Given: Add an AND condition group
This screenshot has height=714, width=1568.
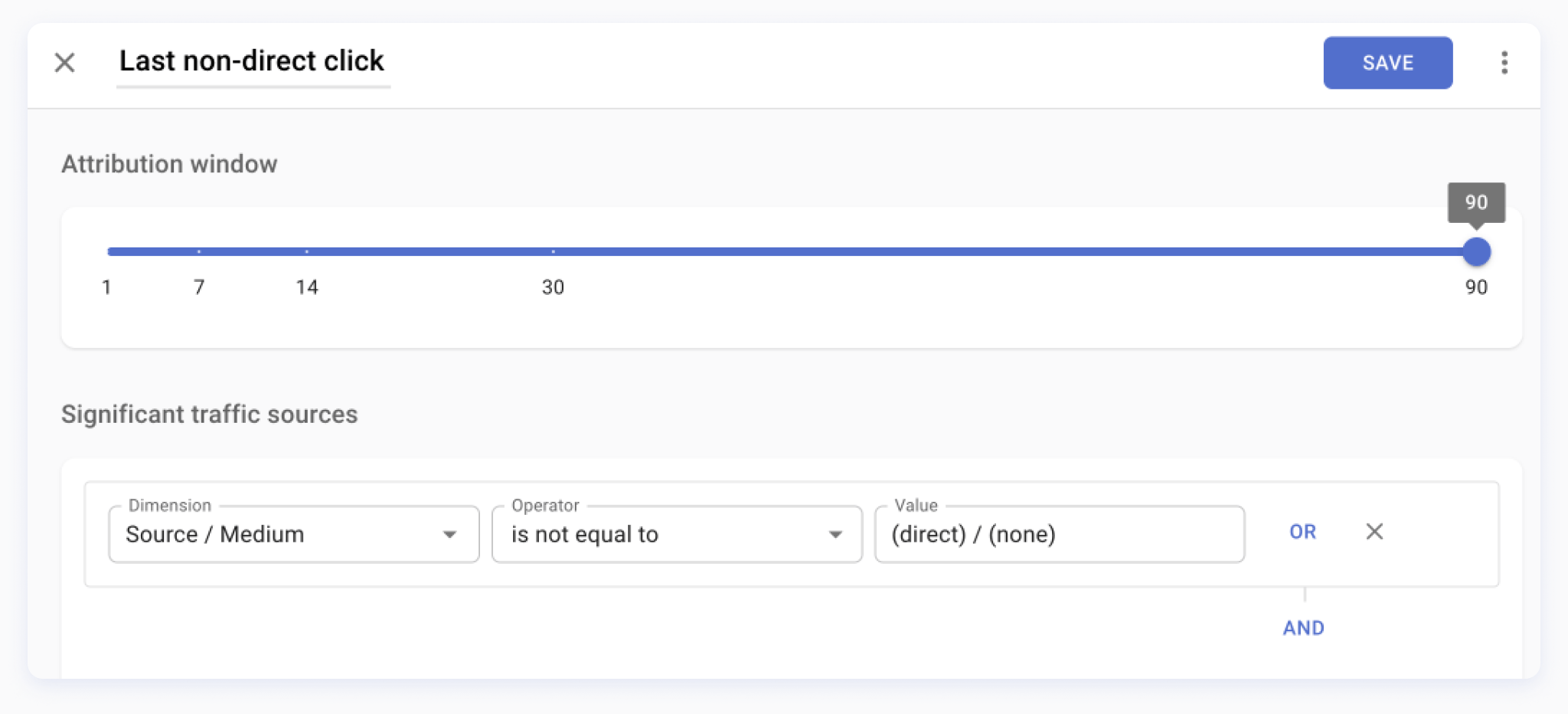Looking at the screenshot, I should tap(1303, 627).
